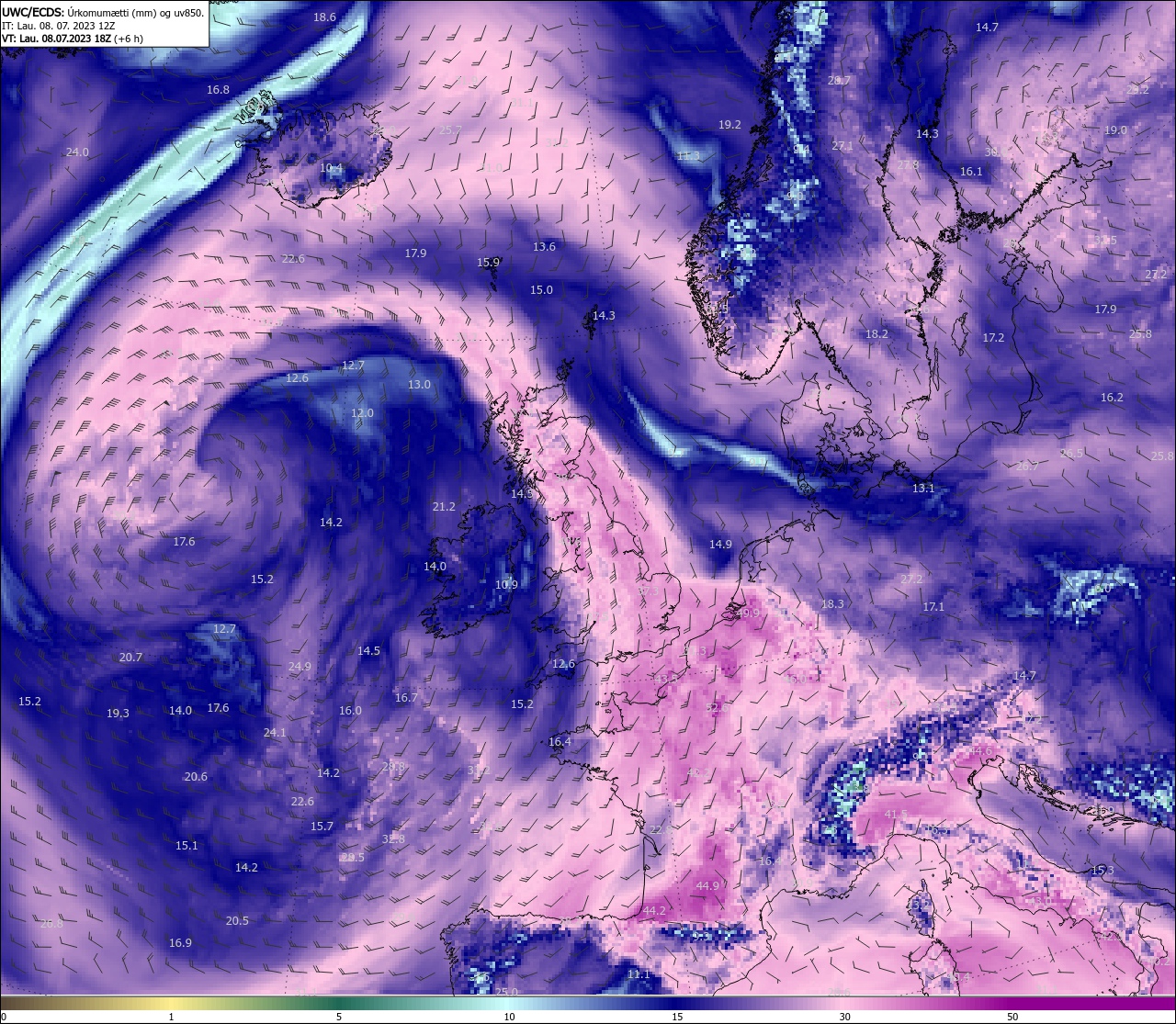Select the 16.2 value on the eastern edge

pos(1112,398)
